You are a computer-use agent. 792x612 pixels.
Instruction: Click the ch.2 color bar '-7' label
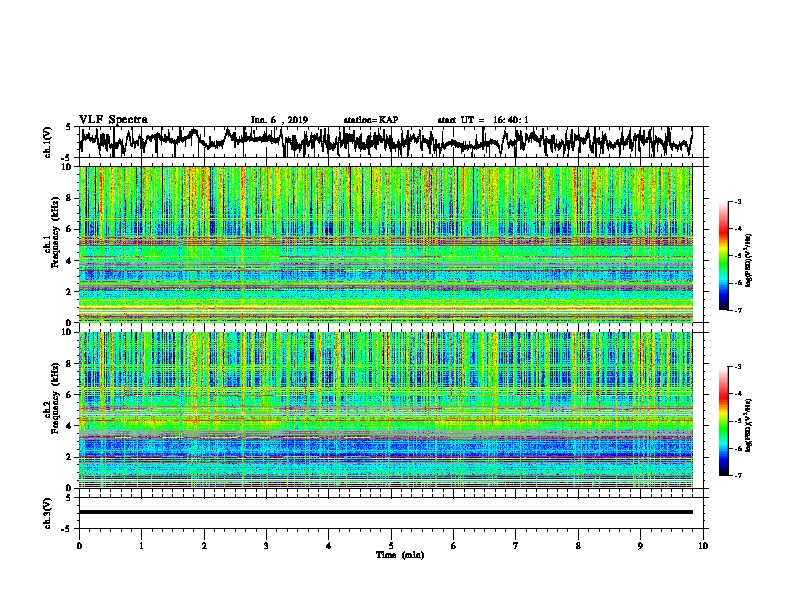[x=737, y=475]
